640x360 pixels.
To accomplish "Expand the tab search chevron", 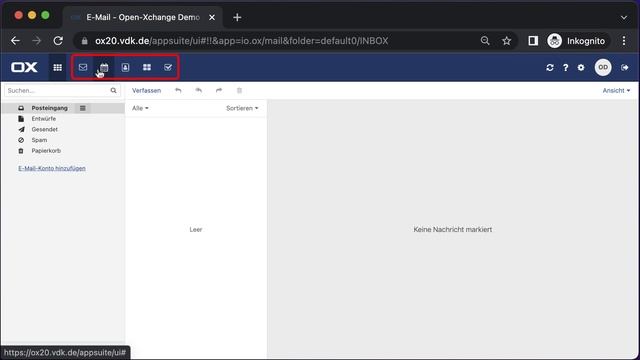I will pyautogui.click(x=624, y=18).
